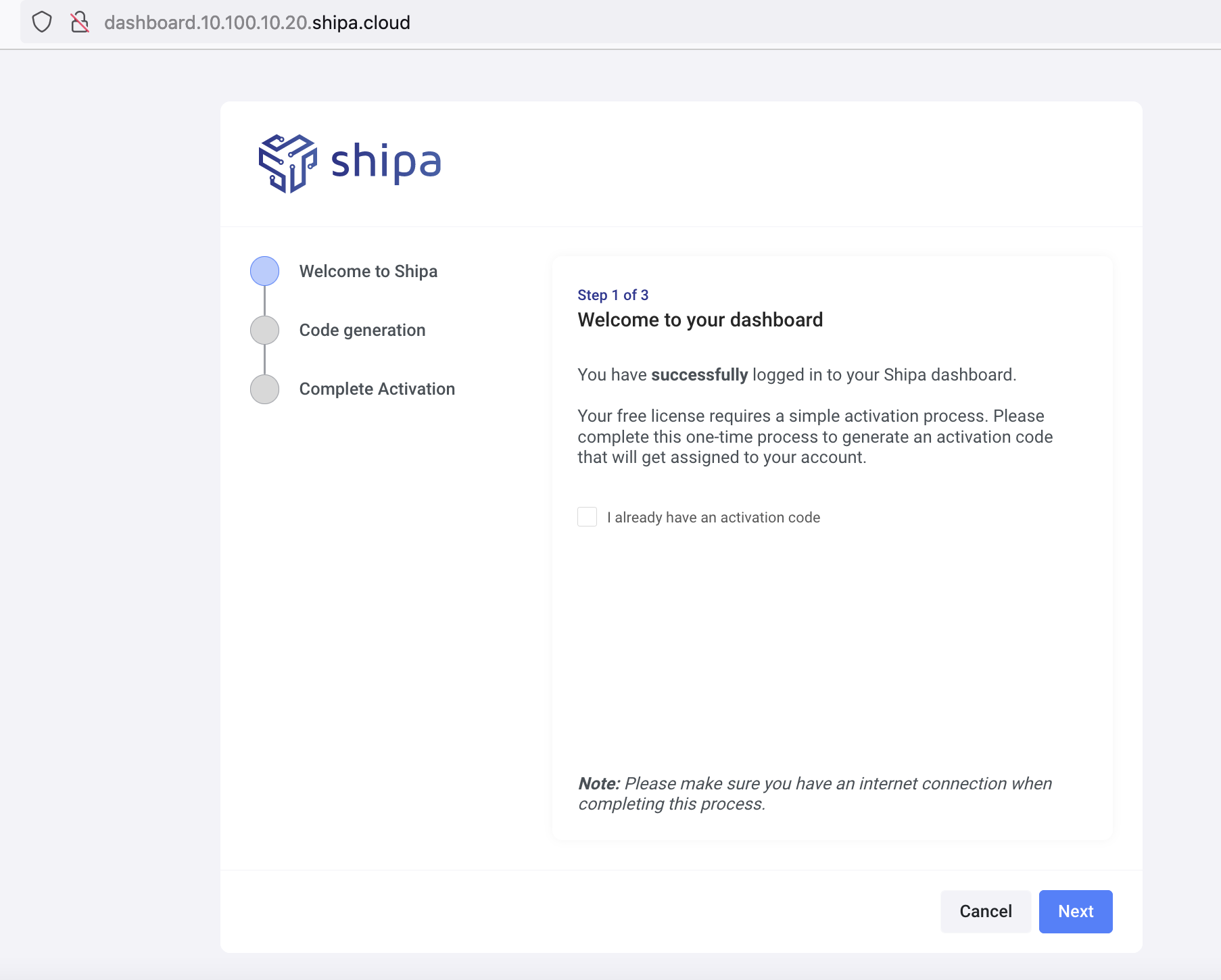The height and width of the screenshot is (980, 1221).
Task: Click the Cancel button
Action: 986,911
